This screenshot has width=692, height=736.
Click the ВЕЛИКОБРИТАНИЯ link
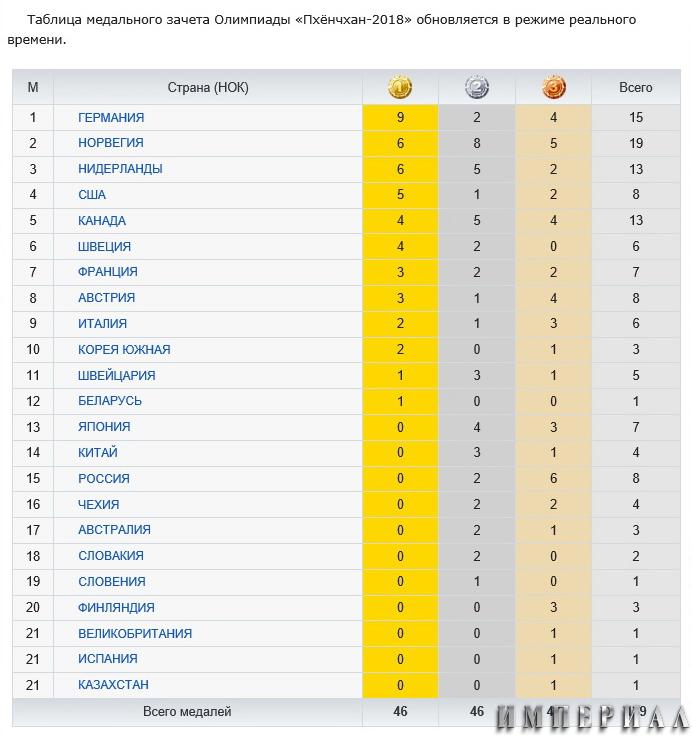coord(135,633)
